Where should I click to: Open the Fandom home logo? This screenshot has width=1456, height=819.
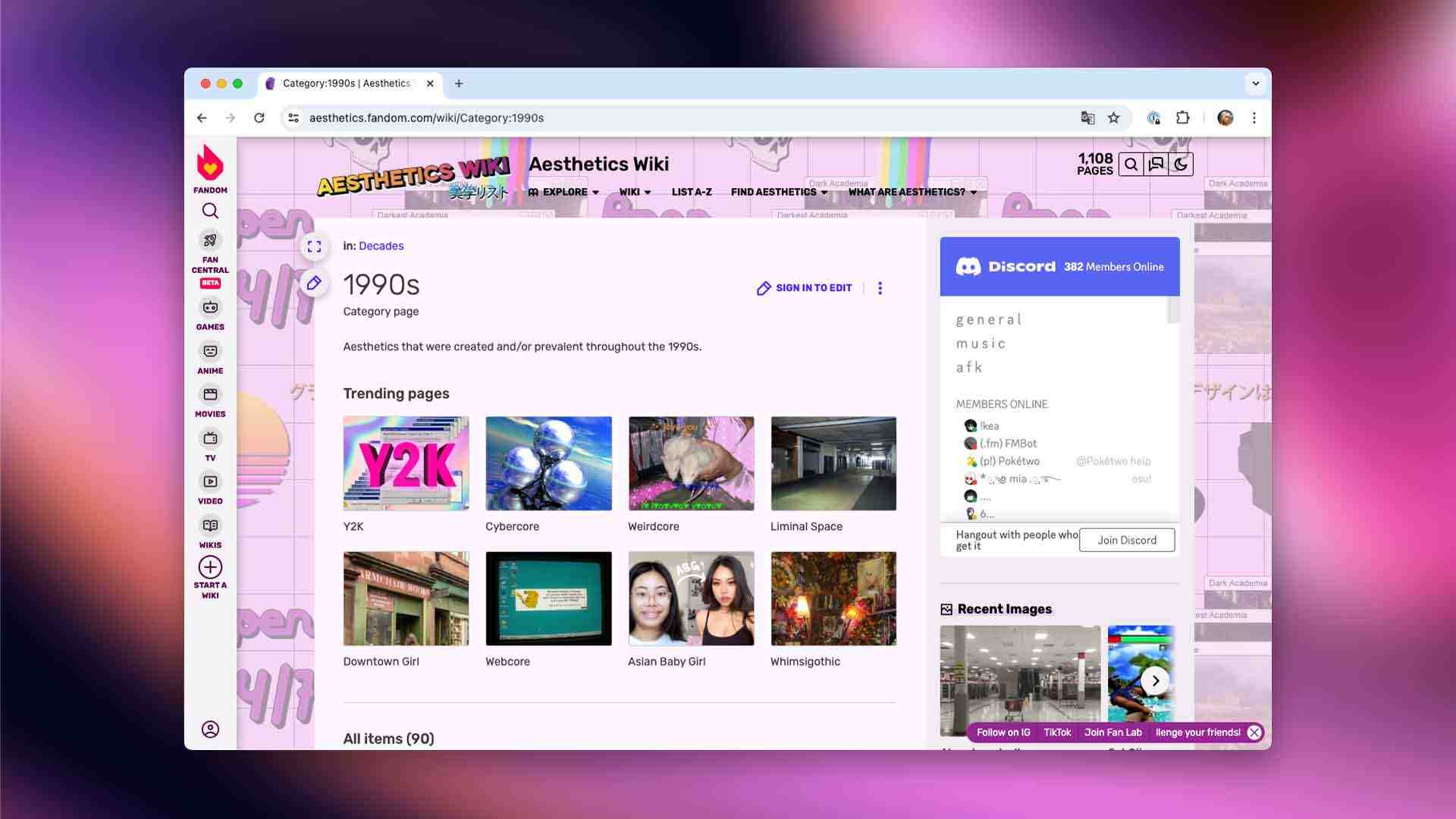(x=210, y=168)
